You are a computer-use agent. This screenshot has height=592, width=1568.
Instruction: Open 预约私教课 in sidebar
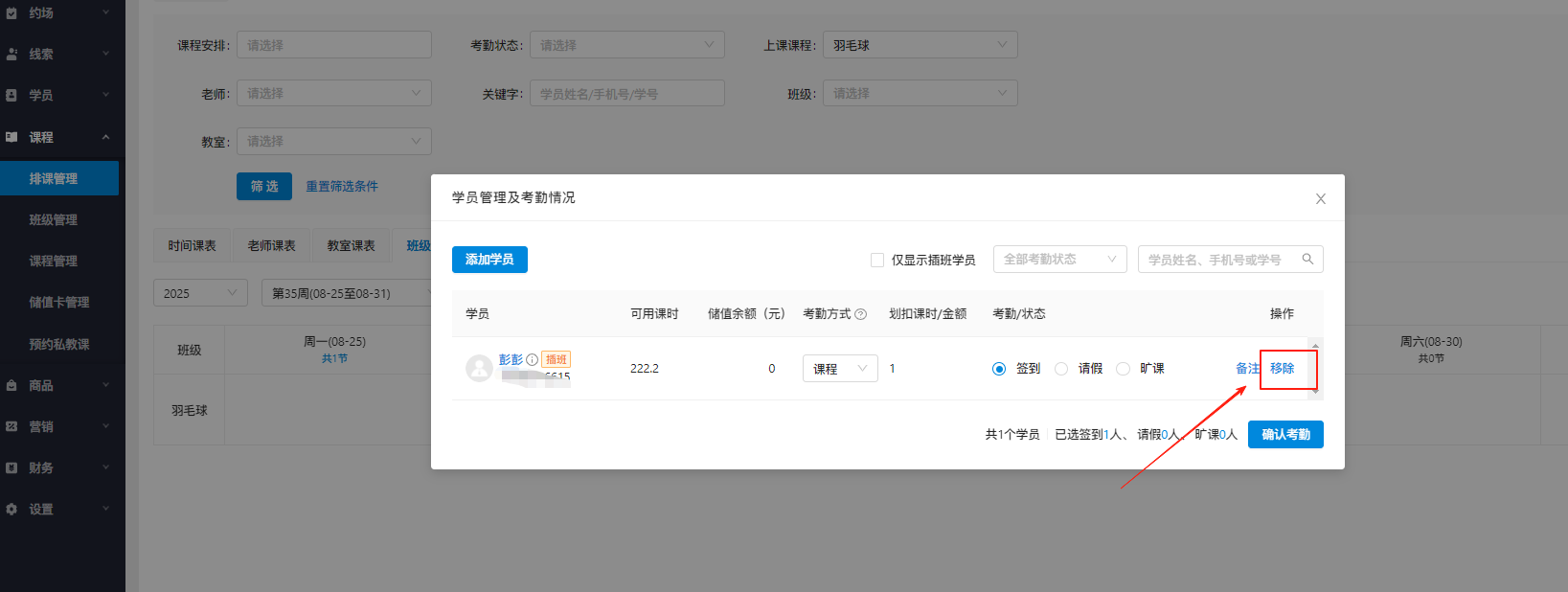[59, 344]
